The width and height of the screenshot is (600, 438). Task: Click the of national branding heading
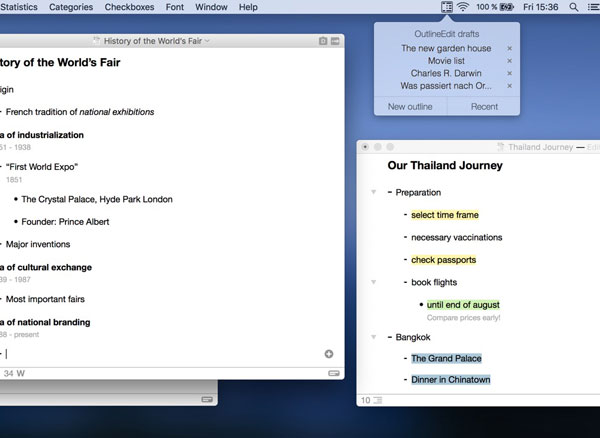(x=45, y=322)
